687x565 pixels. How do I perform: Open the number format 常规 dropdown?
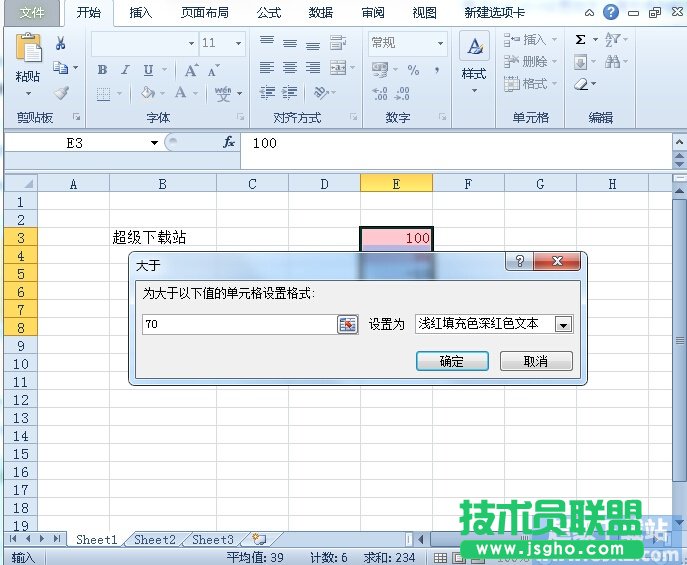438,43
